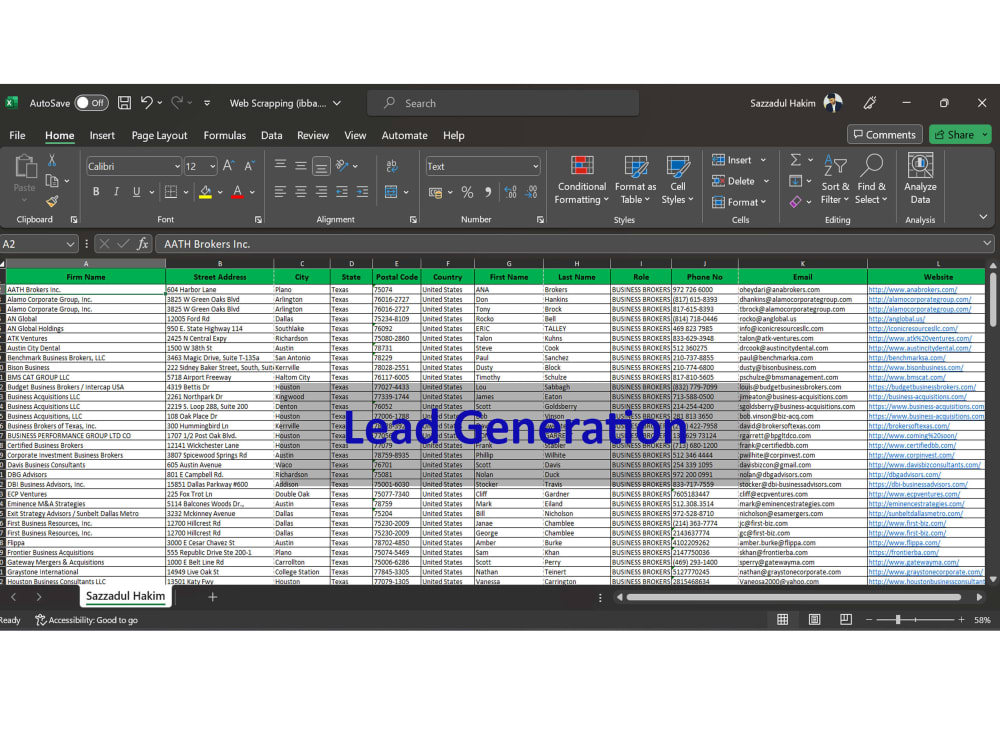Click the Share button
Screen dimensions: 1000x750
click(955, 135)
